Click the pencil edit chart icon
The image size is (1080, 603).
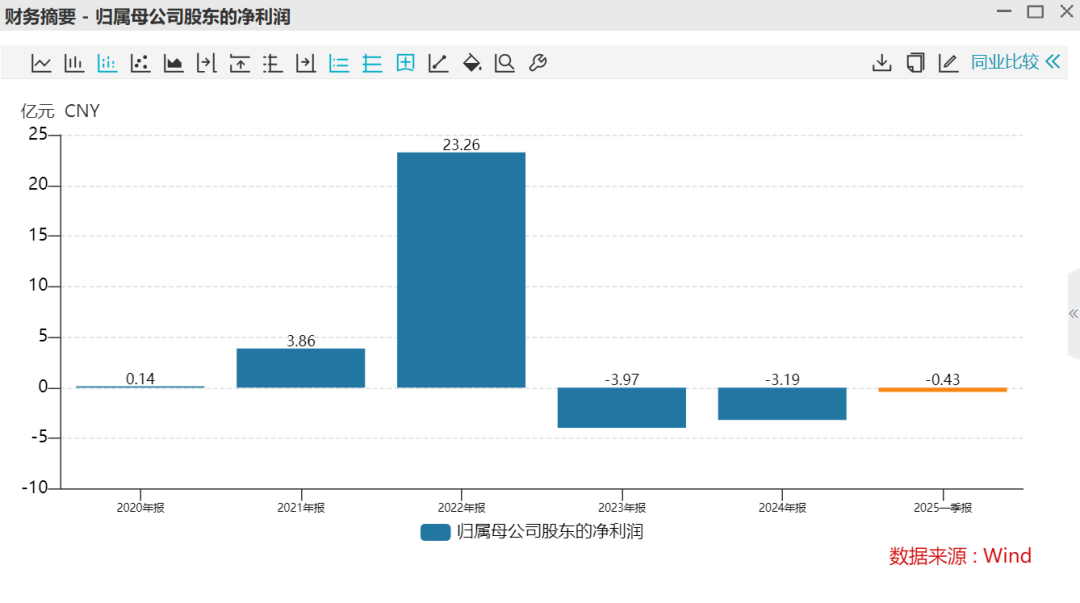(948, 63)
